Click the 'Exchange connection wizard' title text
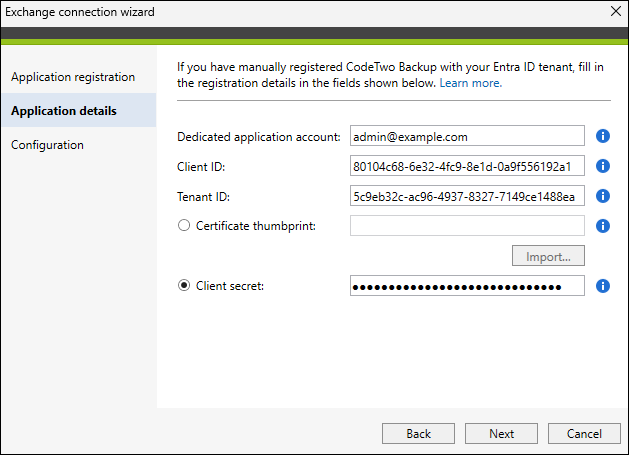Image resolution: width=629 pixels, height=455 pixels. 79,12
